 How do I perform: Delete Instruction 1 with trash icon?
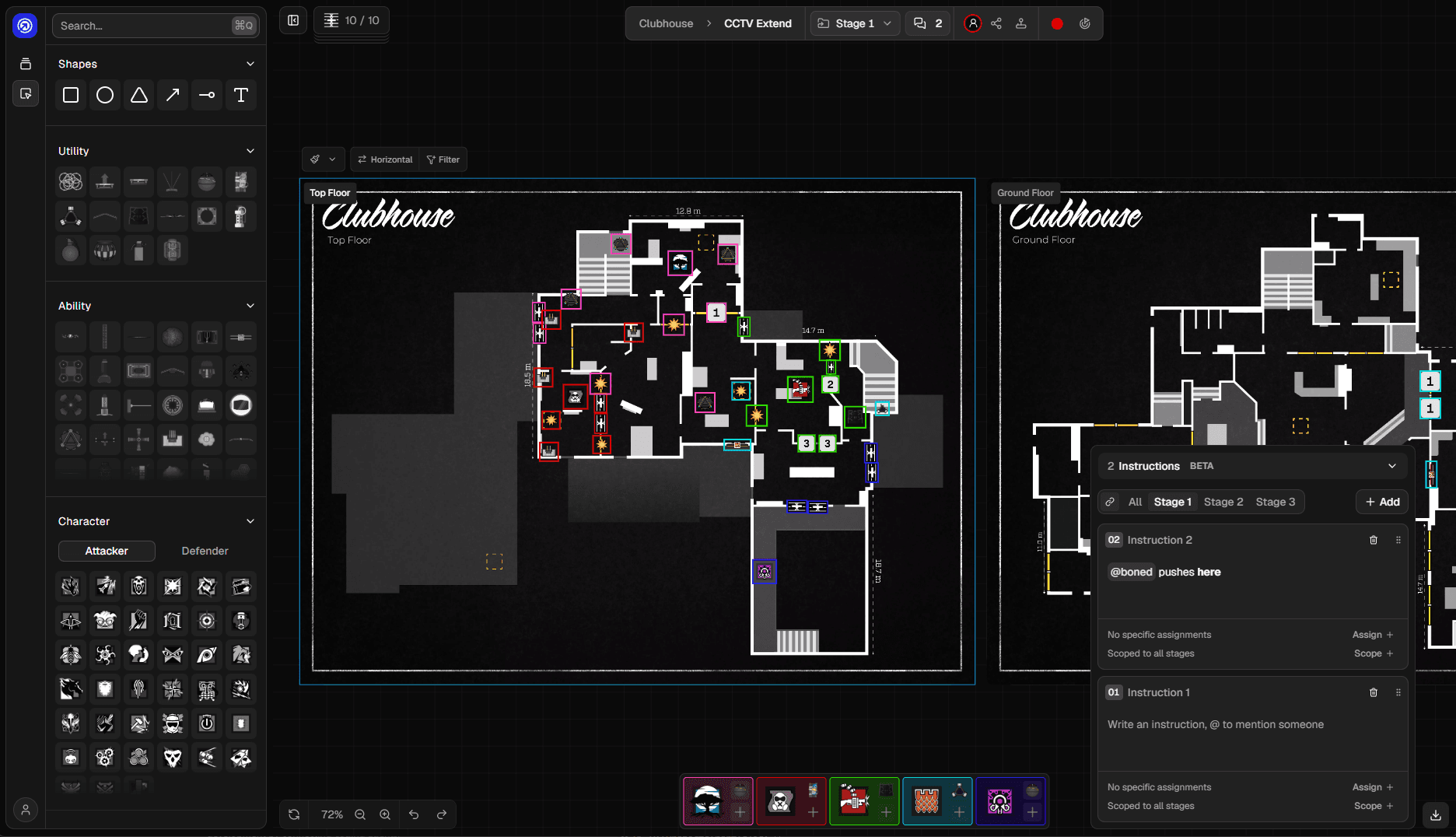point(1374,692)
